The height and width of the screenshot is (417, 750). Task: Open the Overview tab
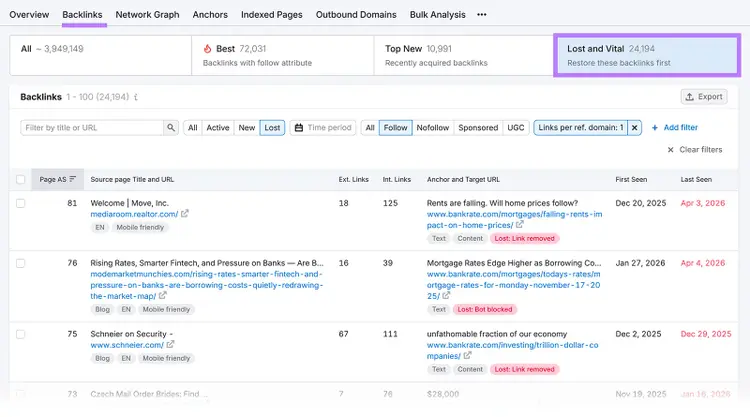(x=29, y=15)
